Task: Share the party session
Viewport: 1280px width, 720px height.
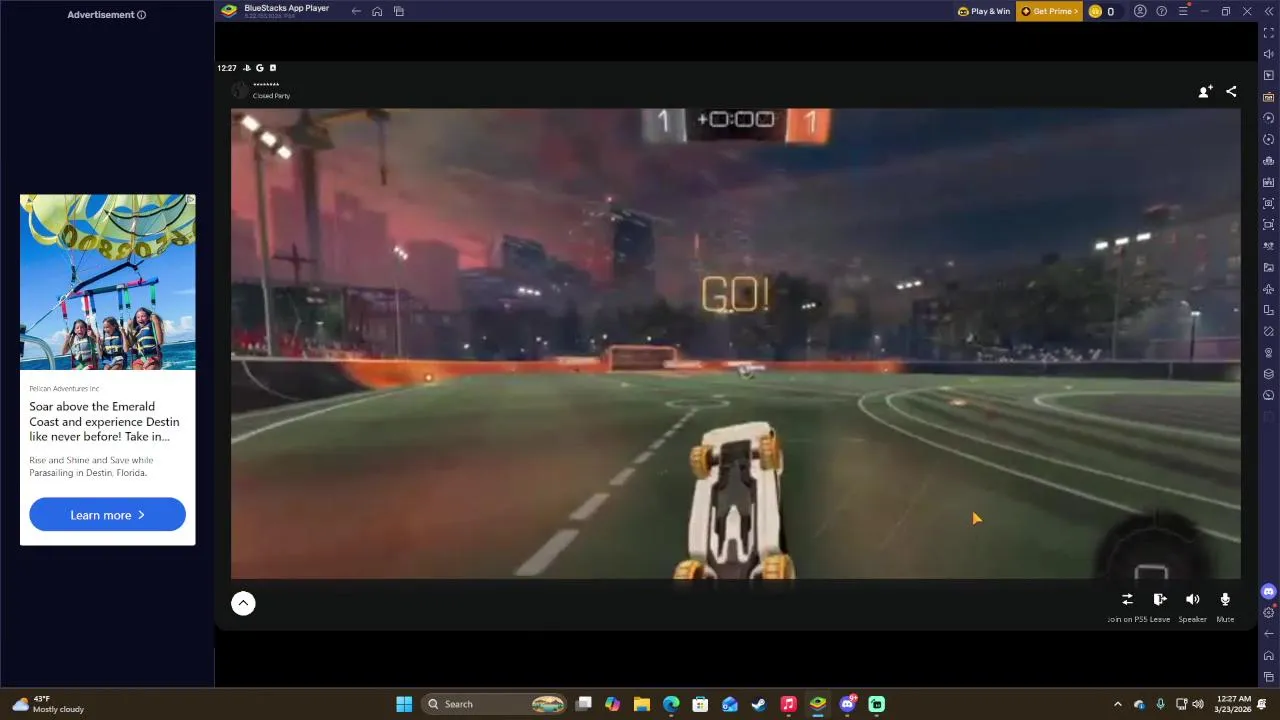Action: click(1231, 91)
